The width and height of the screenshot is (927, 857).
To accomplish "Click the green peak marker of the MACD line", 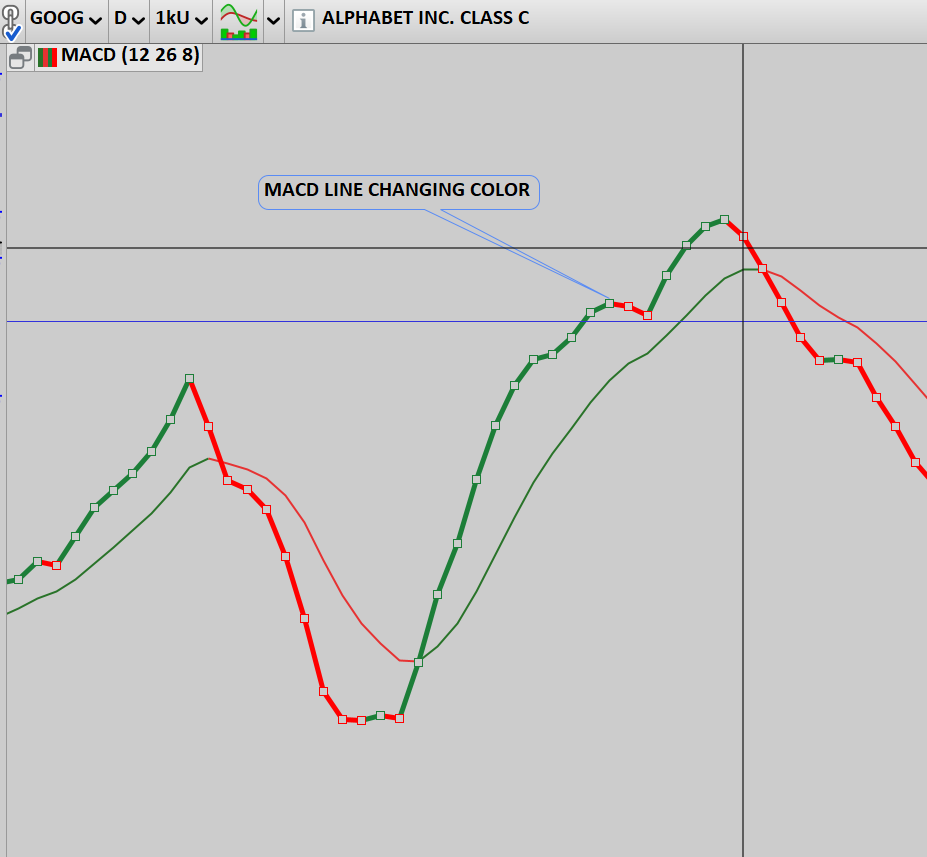I will (x=191, y=378).
